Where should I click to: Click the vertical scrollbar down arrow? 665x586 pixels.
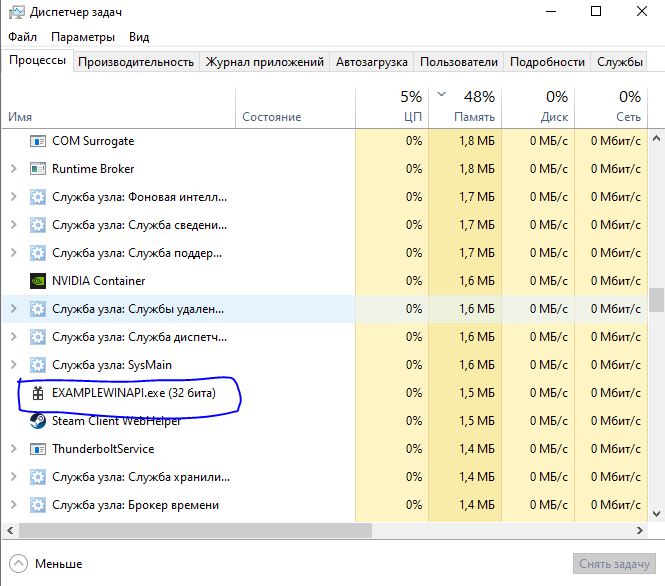pyautogui.click(x=656, y=514)
